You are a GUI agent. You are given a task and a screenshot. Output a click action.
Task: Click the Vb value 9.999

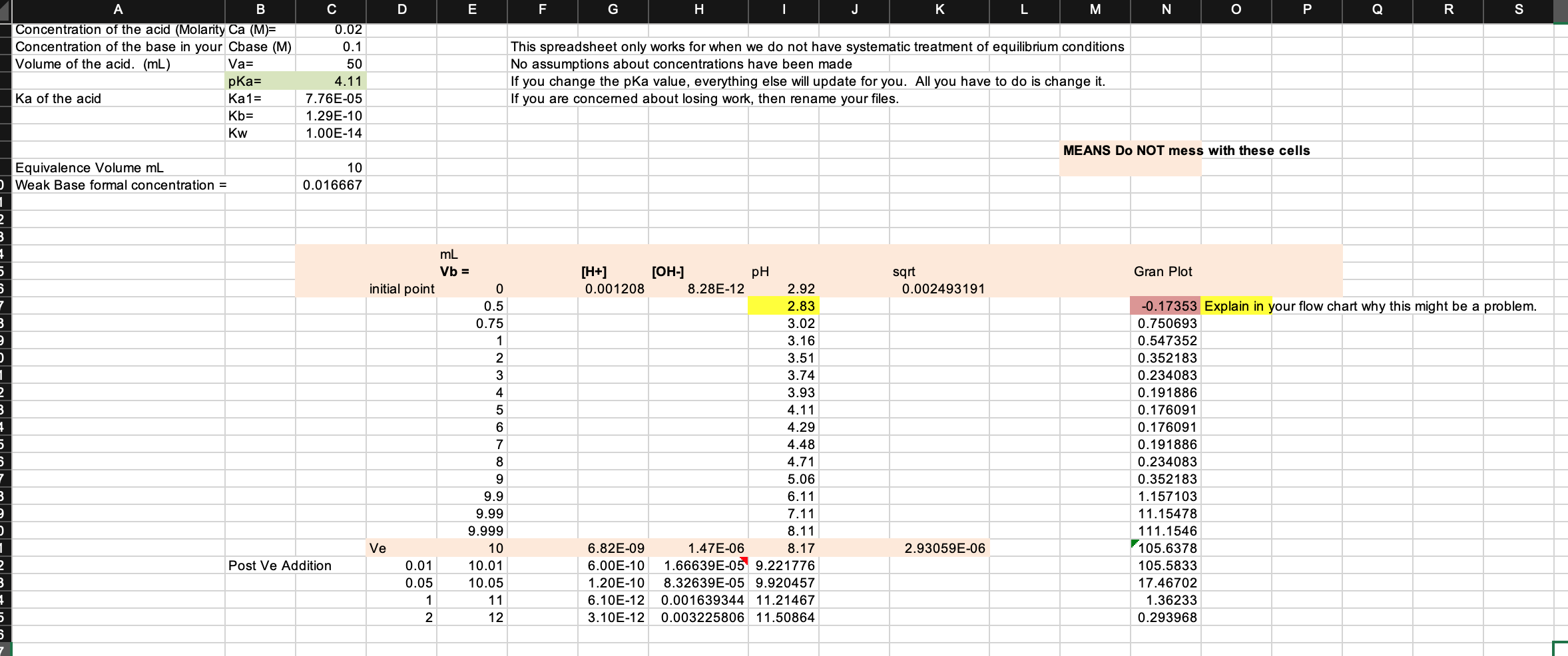[x=472, y=531]
